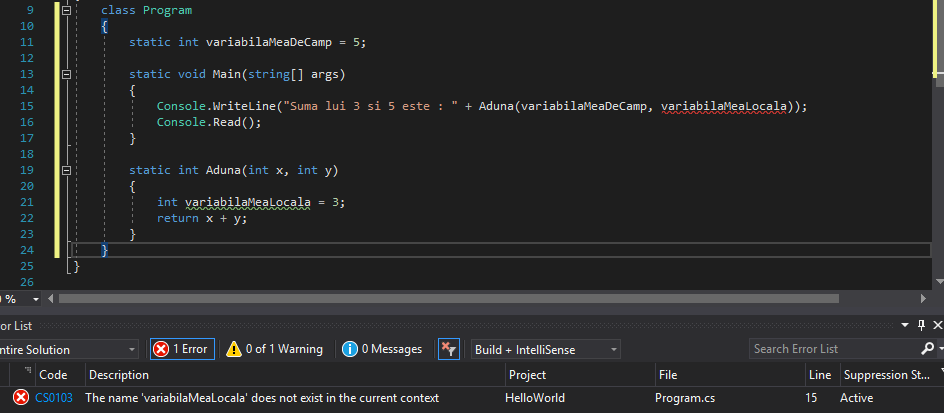The height and width of the screenshot is (413, 944).
Task: Collapse the Main method outline
Action: pos(67,74)
